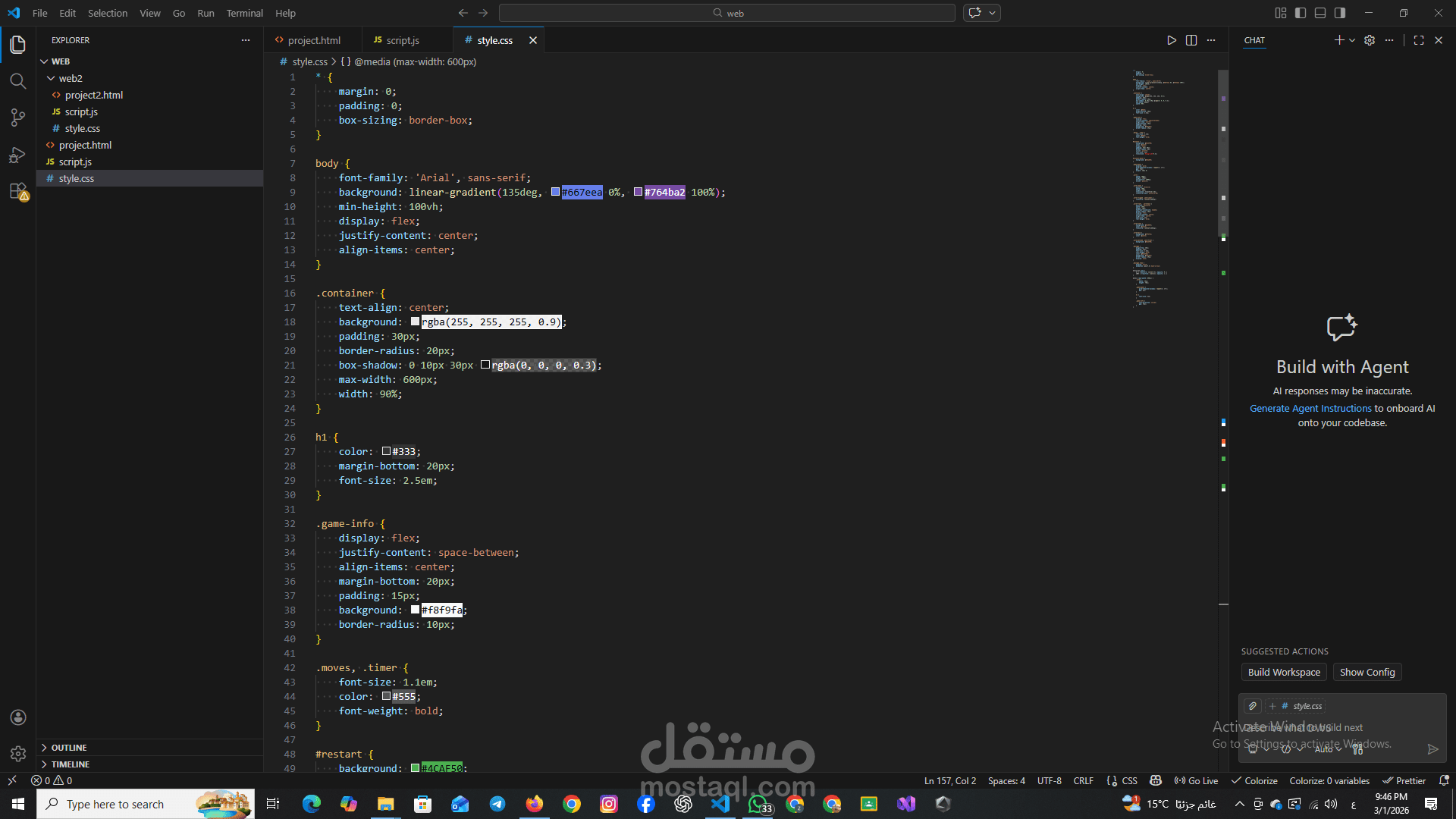Viewport: 1456px width, 819px height.
Task: Expand the TIMELINE section
Action: [70, 764]
